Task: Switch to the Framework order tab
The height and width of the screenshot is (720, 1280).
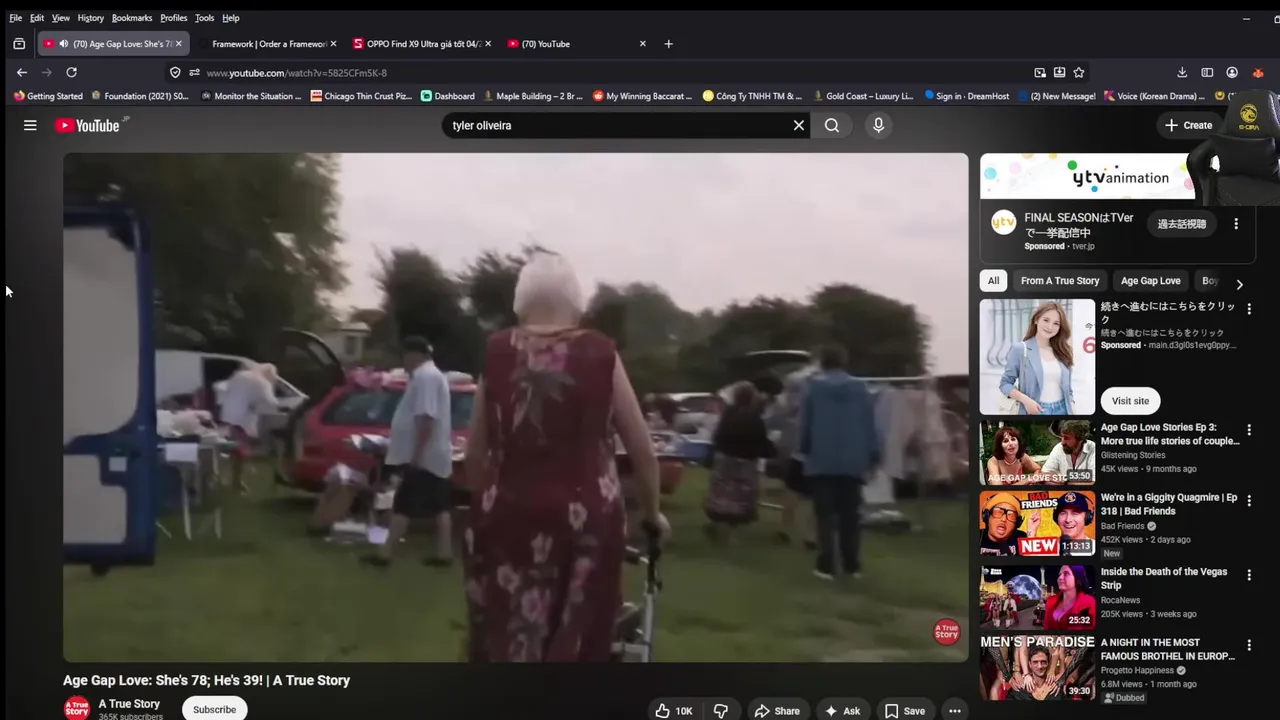Action: (268, 44)
